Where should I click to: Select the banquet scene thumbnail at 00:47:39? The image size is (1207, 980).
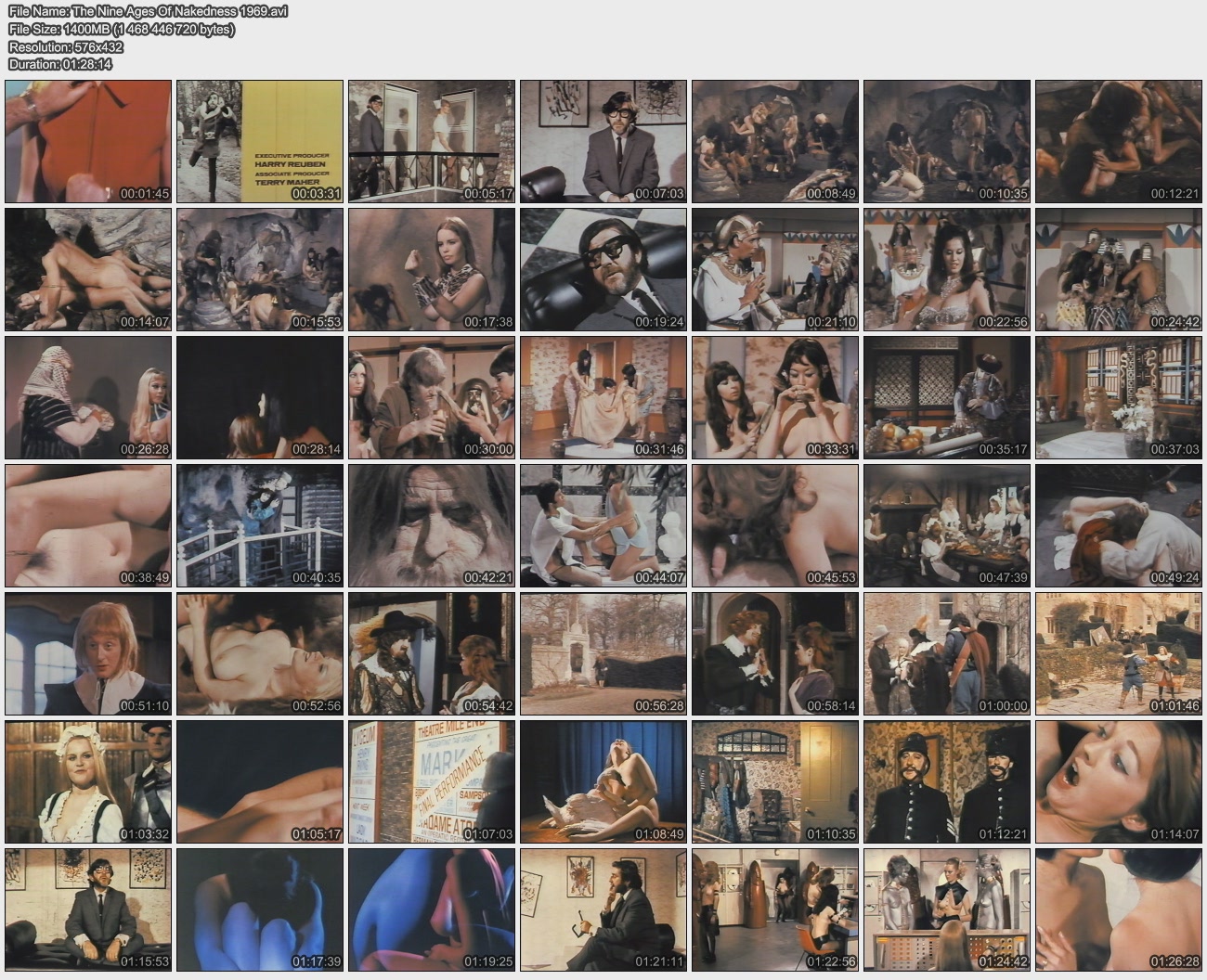click(947, 525)
